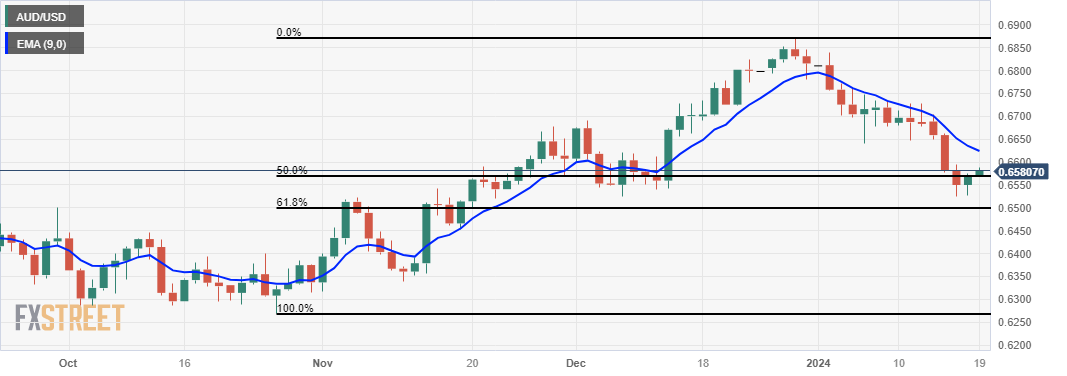The width and height of the screenshot is (1067, 376).
Task: Select the 50.0% Fibonacci retracement label
Action: pos(291,170)
